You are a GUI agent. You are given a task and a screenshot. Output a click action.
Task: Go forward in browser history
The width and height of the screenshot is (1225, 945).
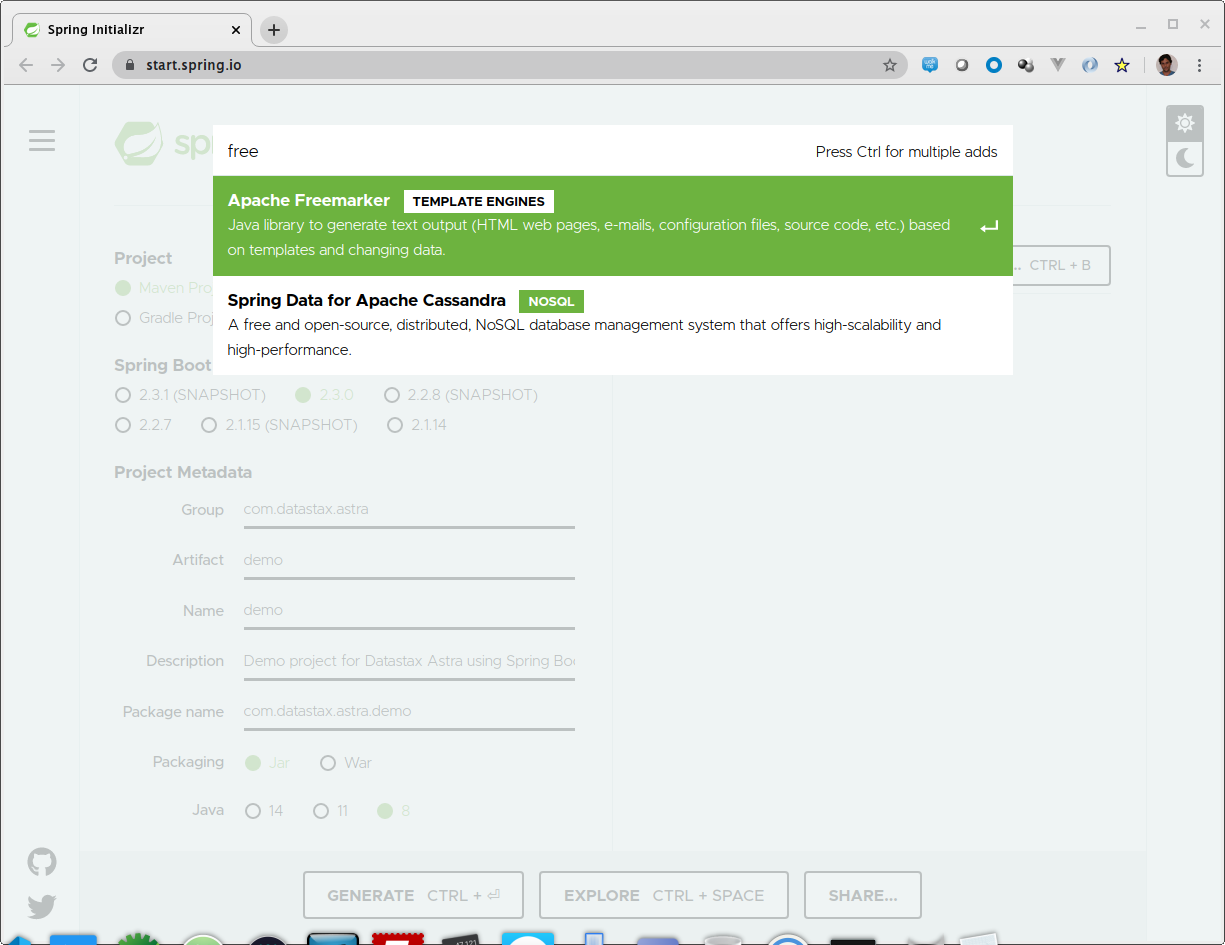click(58, 65)
